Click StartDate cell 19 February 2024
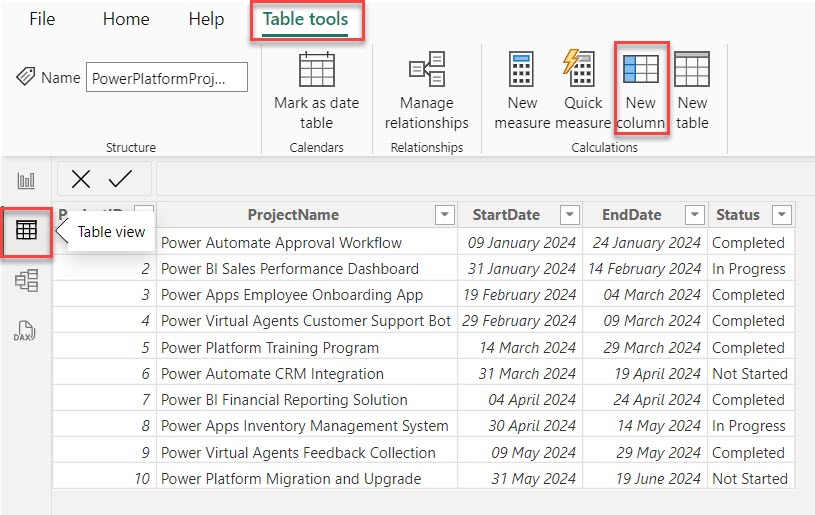Viewport: 815px width, 515px height. tap(520, 294)
